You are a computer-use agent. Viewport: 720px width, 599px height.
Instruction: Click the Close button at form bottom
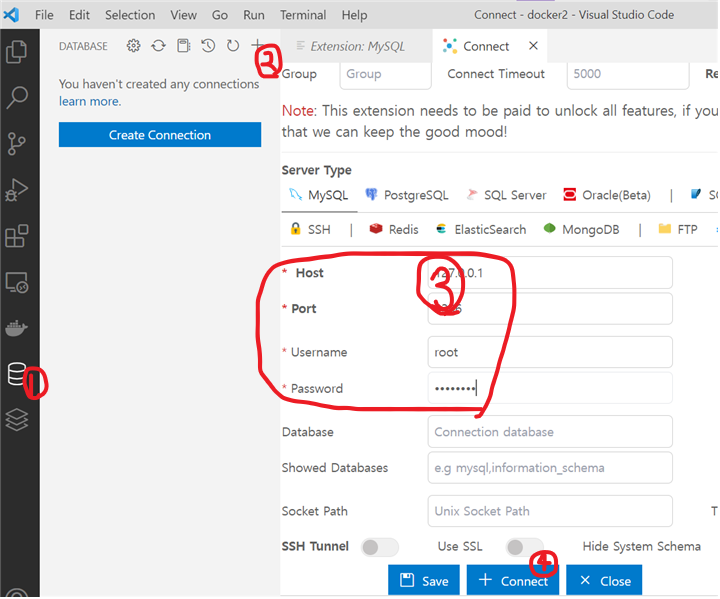click(604, 581)
